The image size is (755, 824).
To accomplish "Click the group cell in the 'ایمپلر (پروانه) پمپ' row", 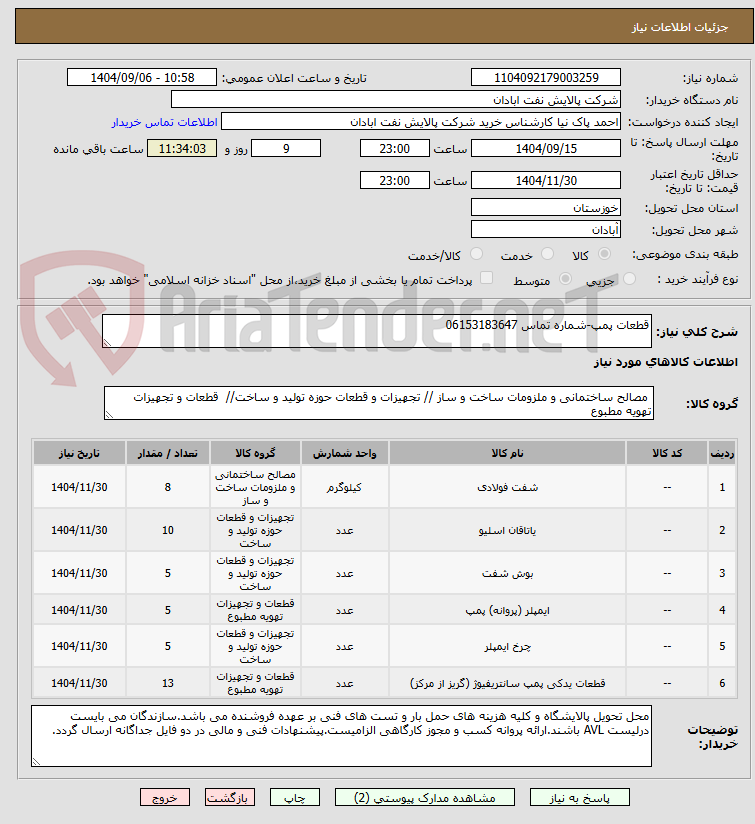I will coord(255,610).
